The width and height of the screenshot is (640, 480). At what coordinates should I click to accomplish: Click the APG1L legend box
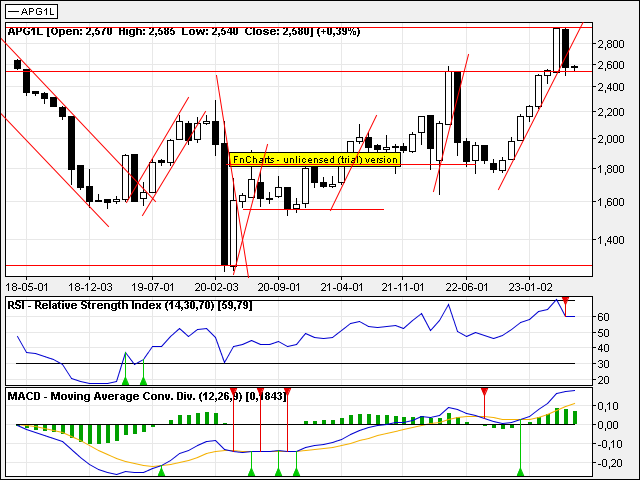pyautogui.click(x=31, y=11)
